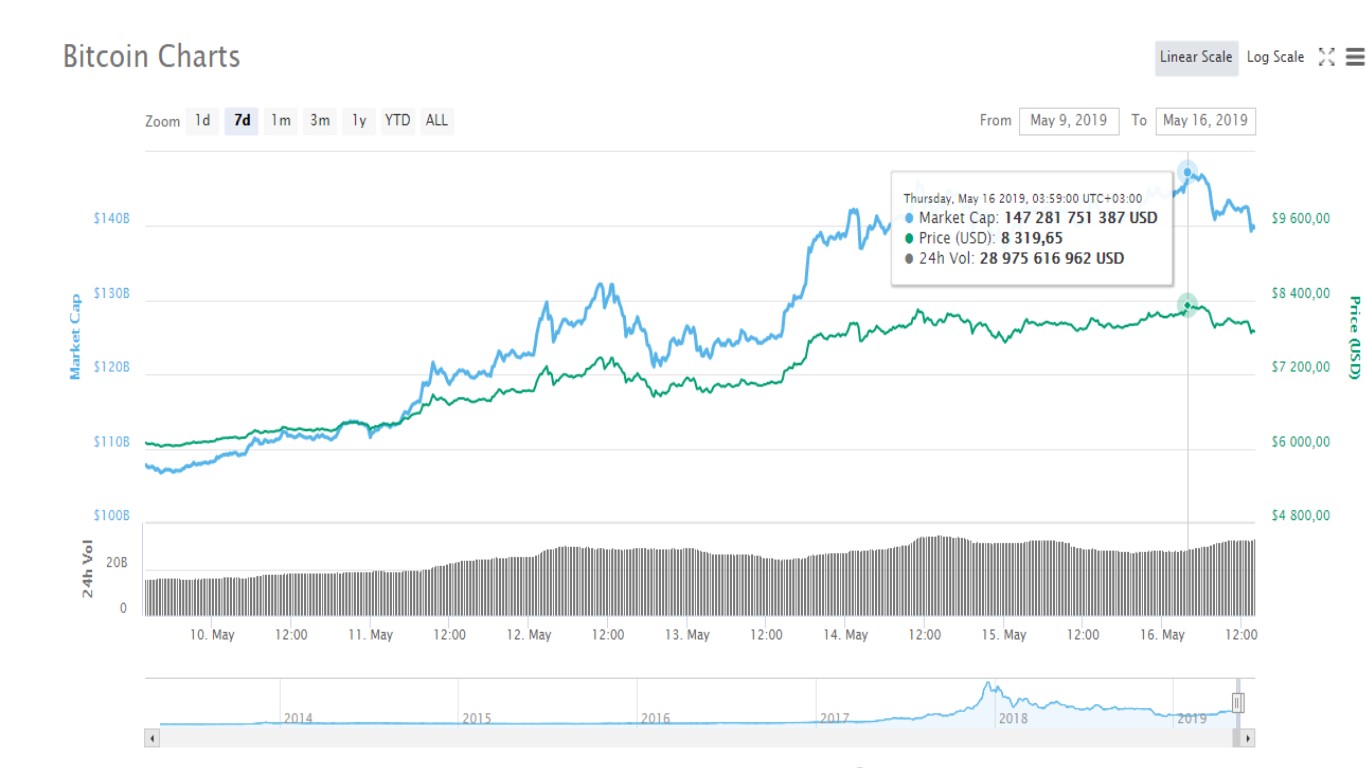Click the 2015 label in navigator

(477, 718)
